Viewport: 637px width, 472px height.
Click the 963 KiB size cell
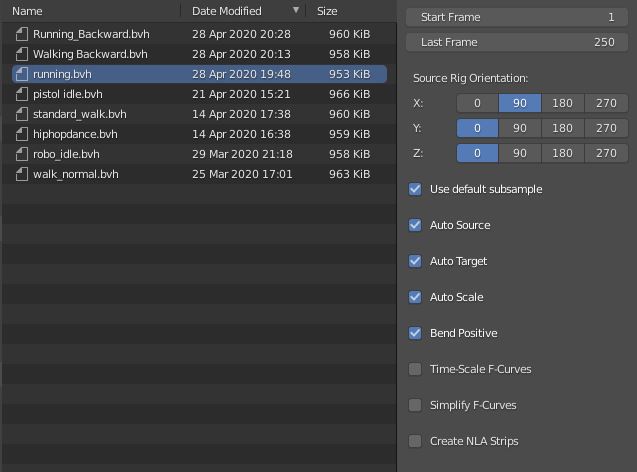349,174
